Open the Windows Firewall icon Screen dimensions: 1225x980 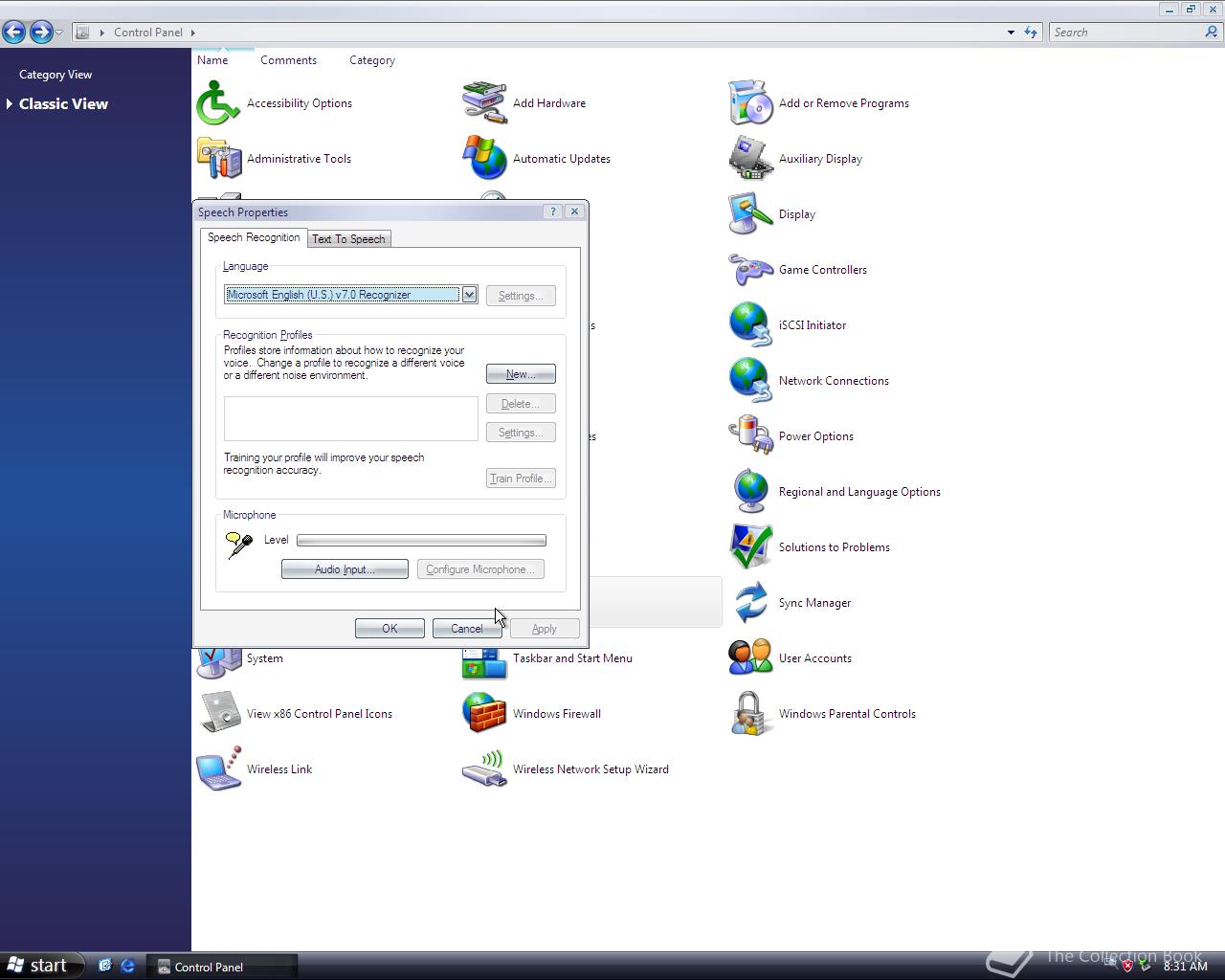[x=484, y=714]
